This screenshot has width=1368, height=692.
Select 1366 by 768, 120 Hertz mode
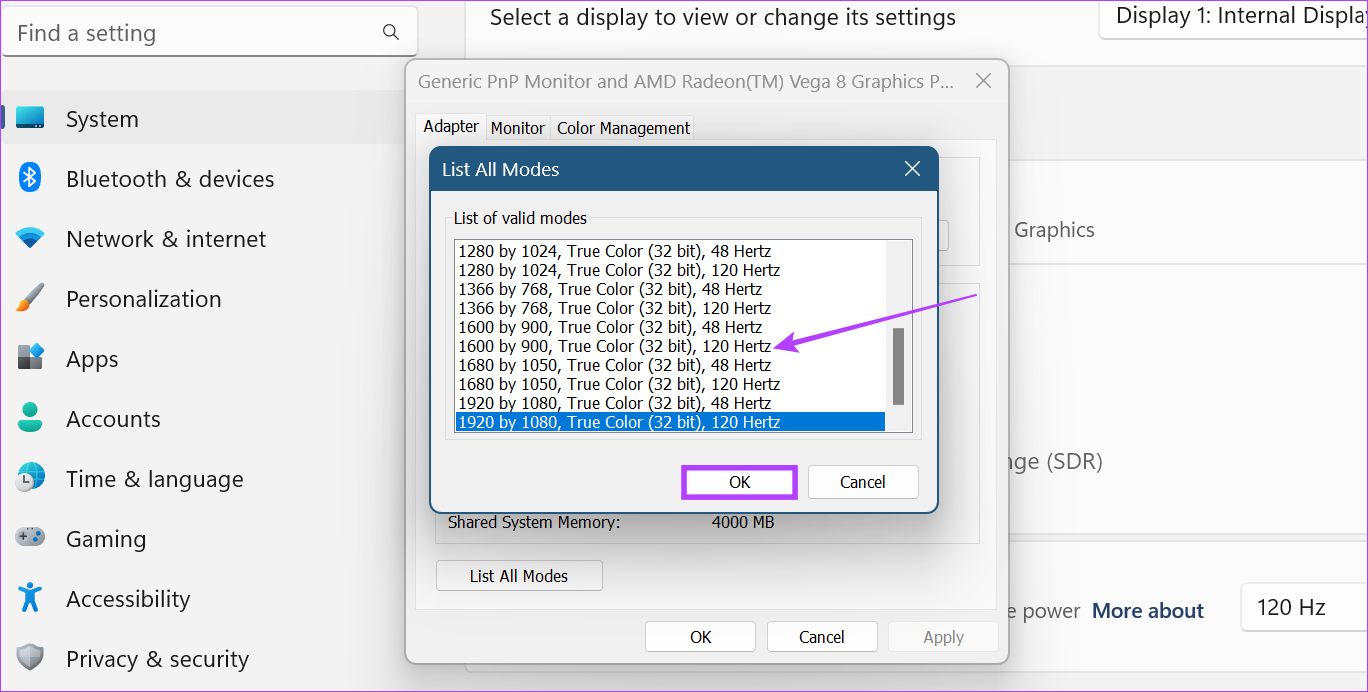coord(670,308)
